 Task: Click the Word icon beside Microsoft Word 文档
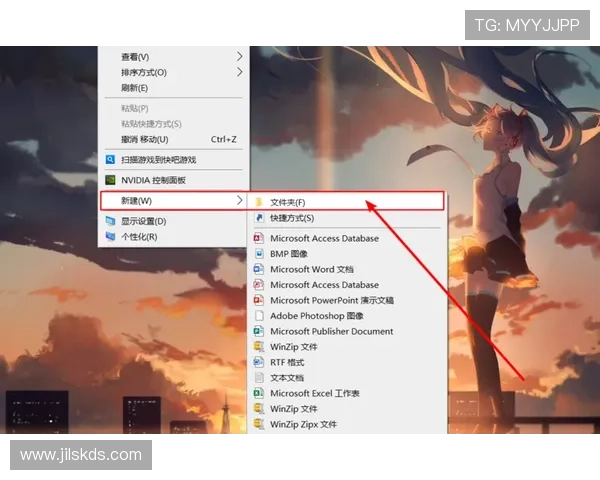(258, 269)
